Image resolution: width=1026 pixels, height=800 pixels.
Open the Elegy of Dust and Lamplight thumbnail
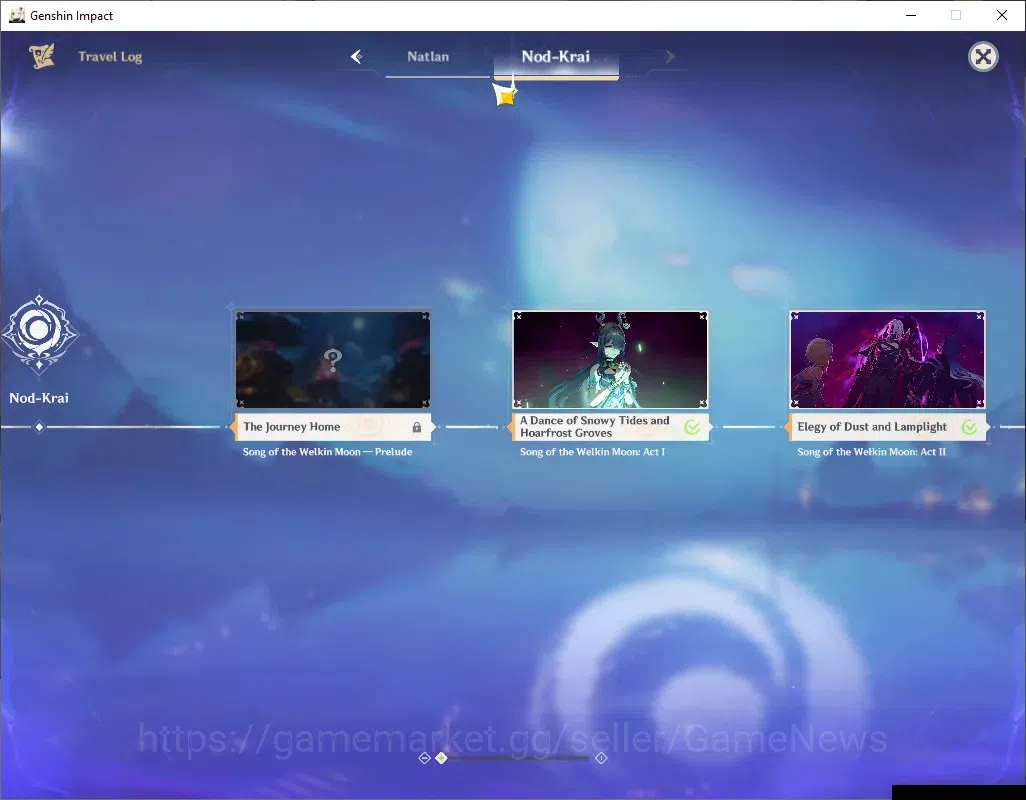[x=887, y=359]
